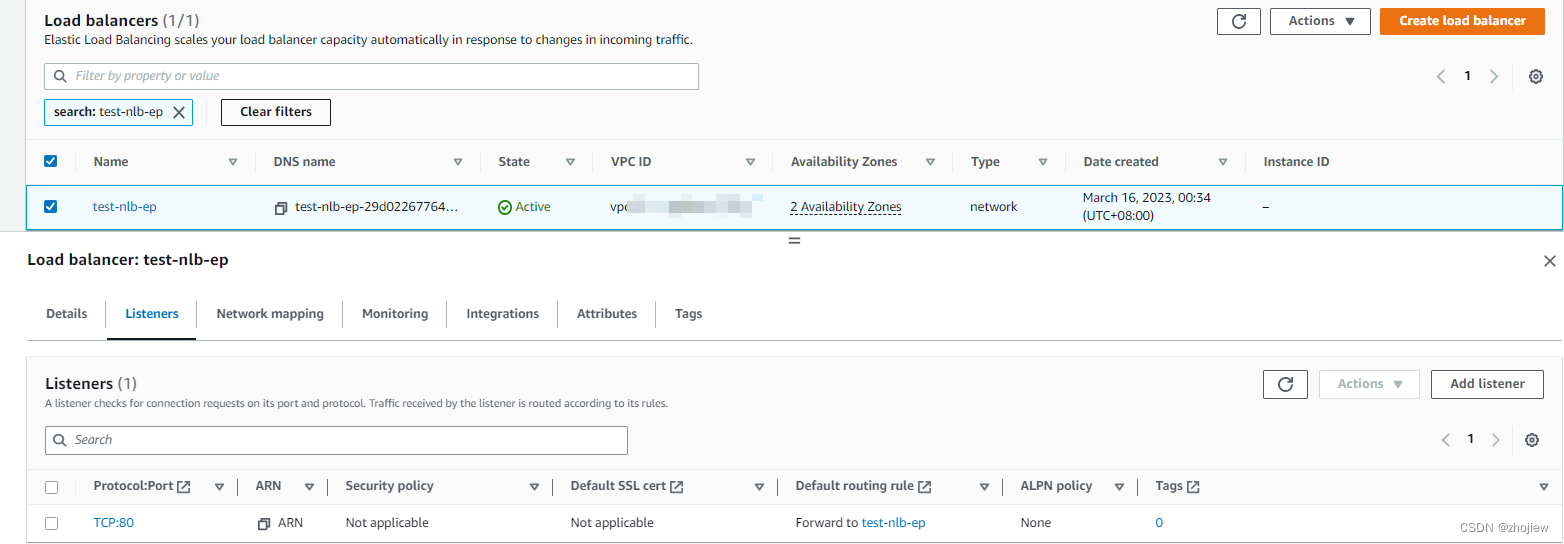
Task: Click the Add listener button
Action: coord(1488,384)
